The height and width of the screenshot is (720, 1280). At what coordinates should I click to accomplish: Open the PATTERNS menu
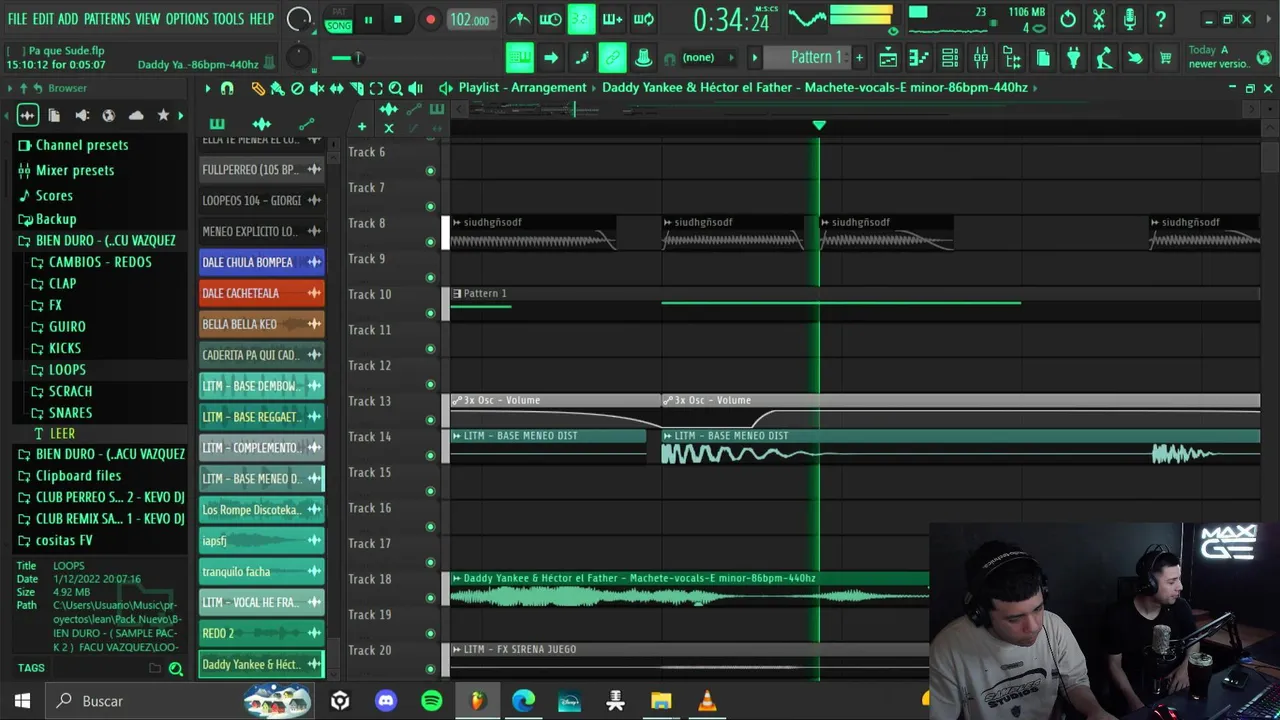[107, 19]
